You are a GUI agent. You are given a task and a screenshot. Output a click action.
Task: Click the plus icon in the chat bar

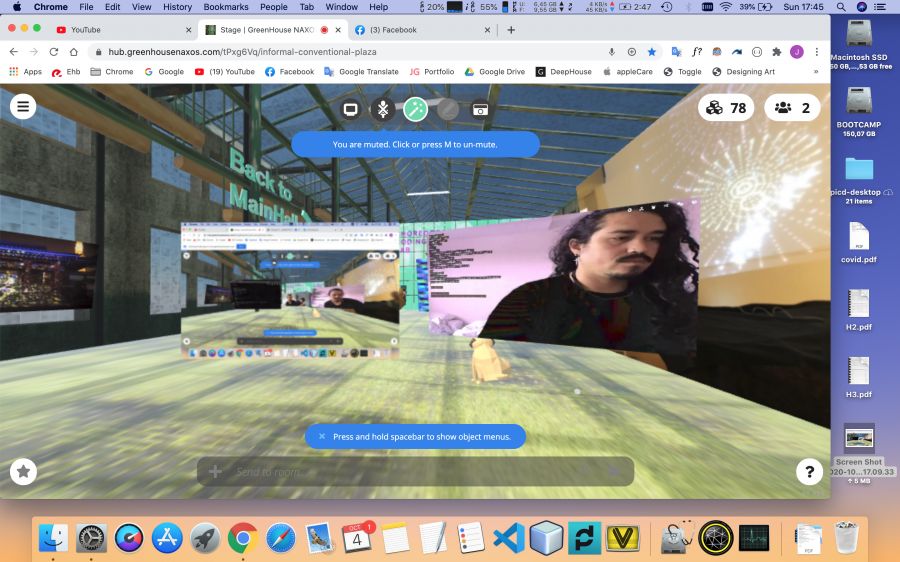(x=215, y=472)
